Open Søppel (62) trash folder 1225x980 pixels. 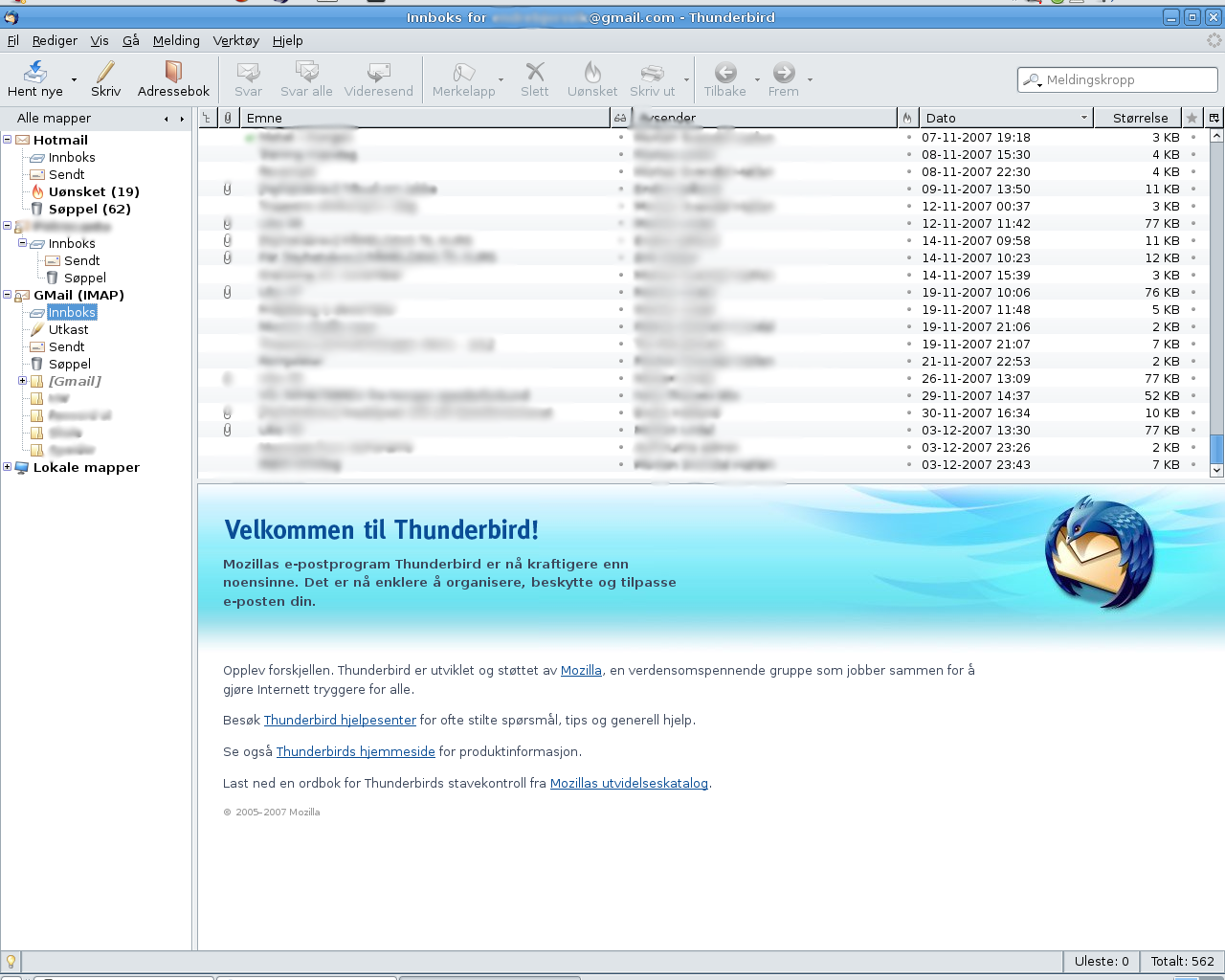click(90, 209)
